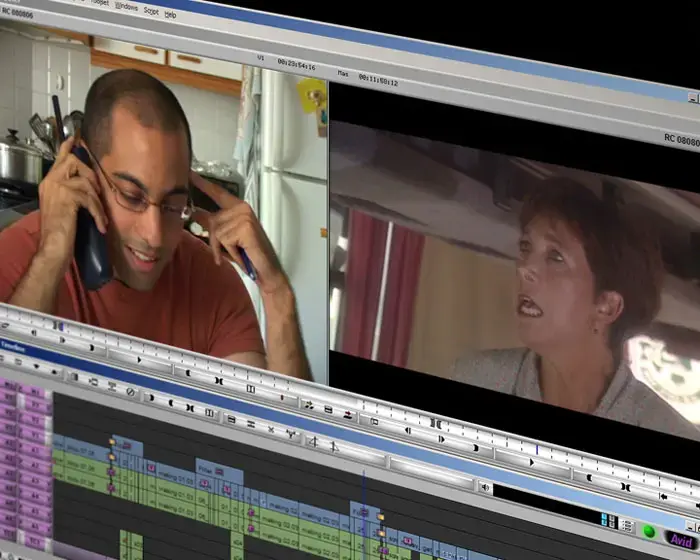Click the down-arrow icon in timeline toolbar

pos(36,366)
